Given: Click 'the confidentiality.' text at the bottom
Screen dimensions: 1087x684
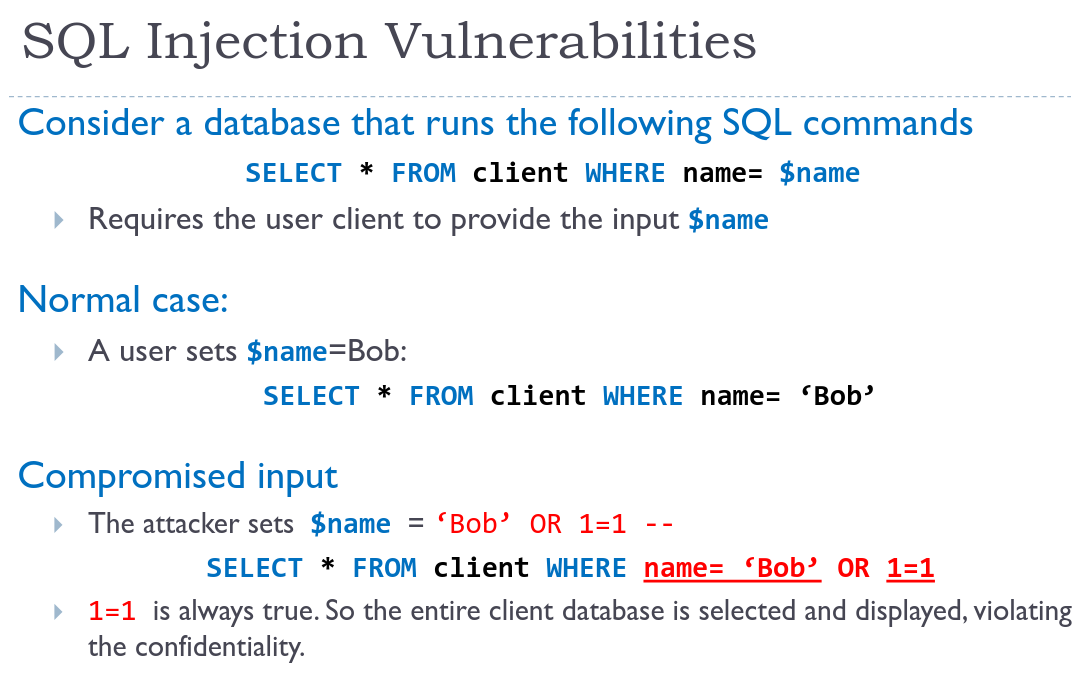Looking at the screenshot, I should [196, 647].
